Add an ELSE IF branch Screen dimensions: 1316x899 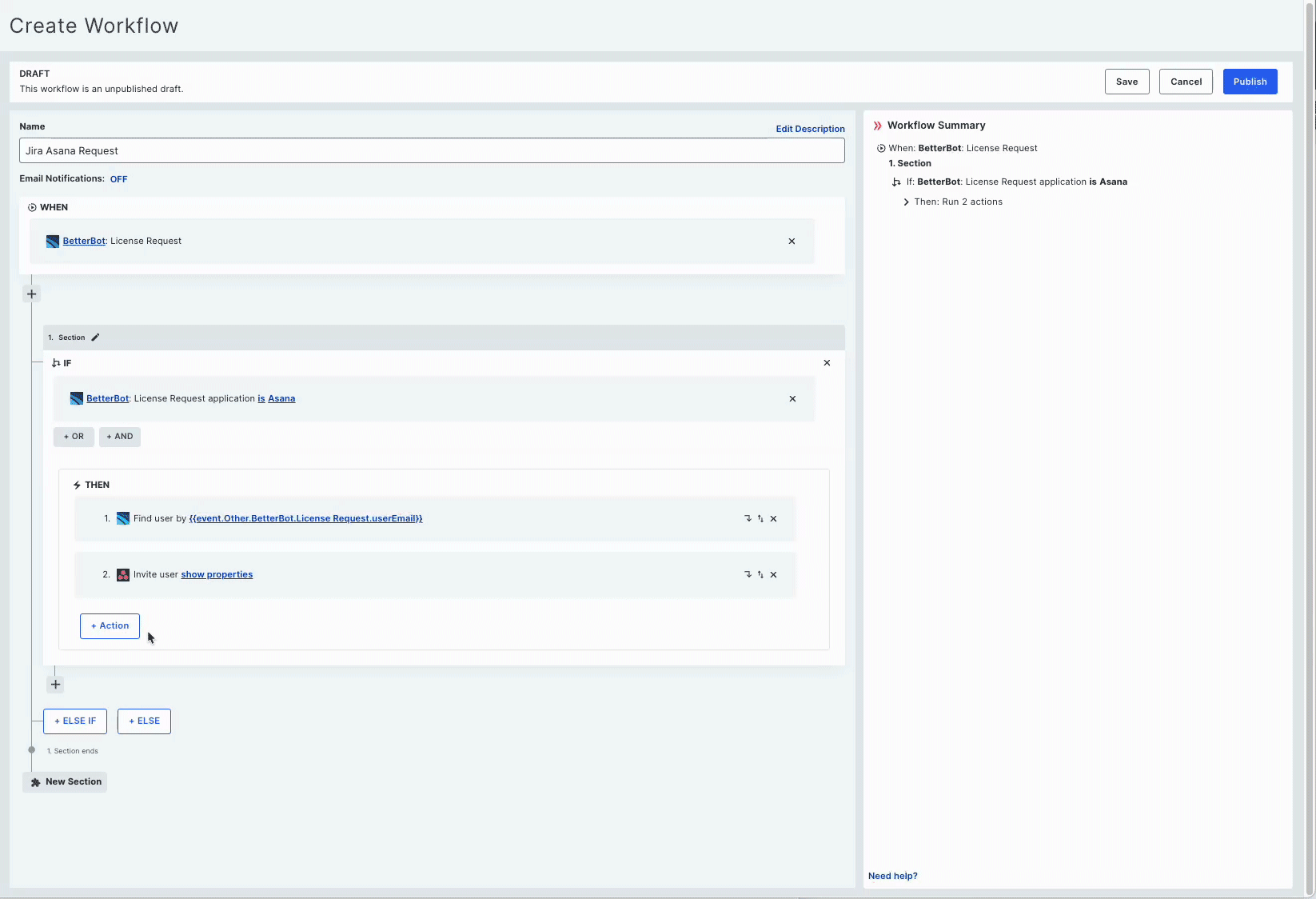pyautogui.click(x=75, y=721)
